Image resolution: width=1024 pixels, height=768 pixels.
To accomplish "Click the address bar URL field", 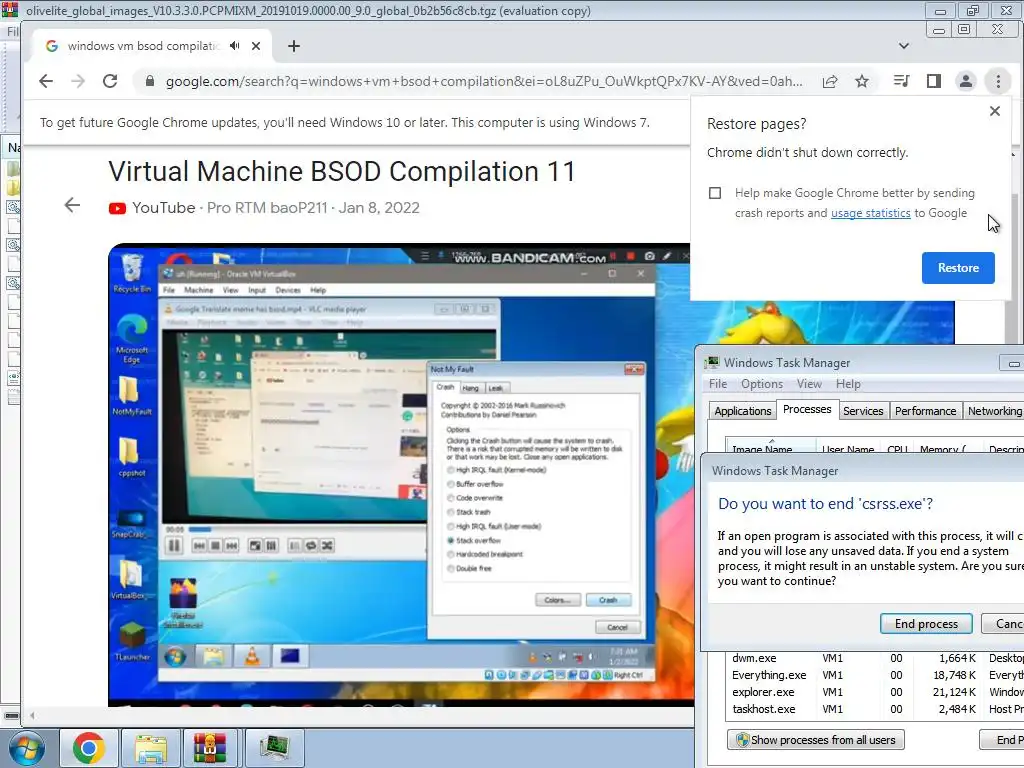I will tap(483, 81).
